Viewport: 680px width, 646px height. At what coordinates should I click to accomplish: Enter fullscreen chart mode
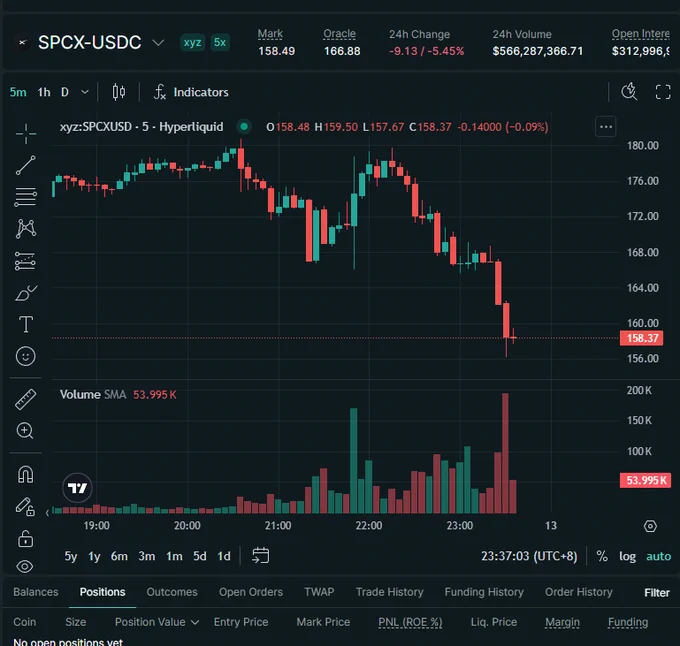[663, 92]
